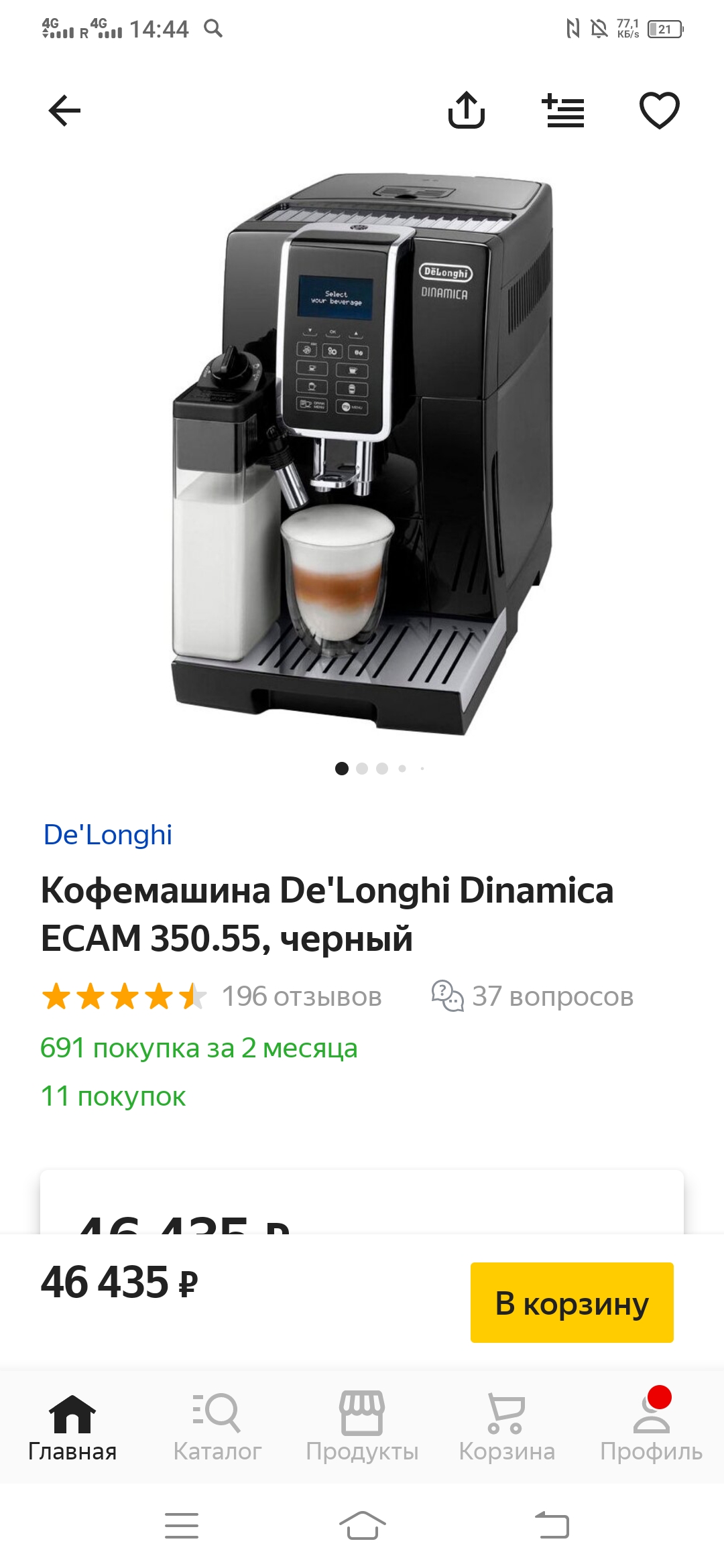
Task: Open the 196 отзывов reviews
Action: pyautogui.click(x=302, y=996)
